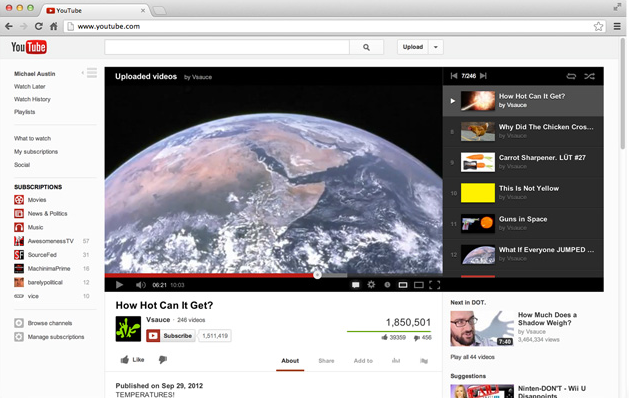Screen dimensions: 629x398
Task: Enter fullscreen mode
Action: coord(434,285)
